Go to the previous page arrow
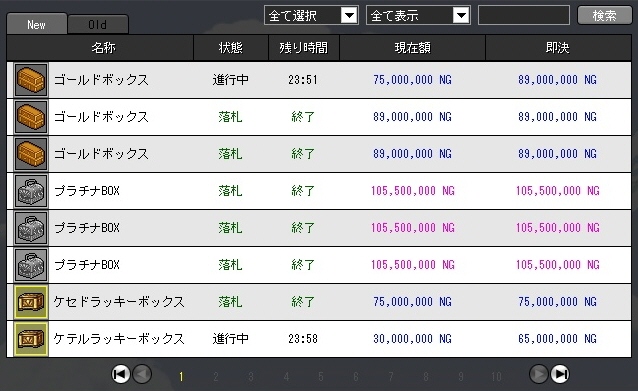 (x=142, y=374)
